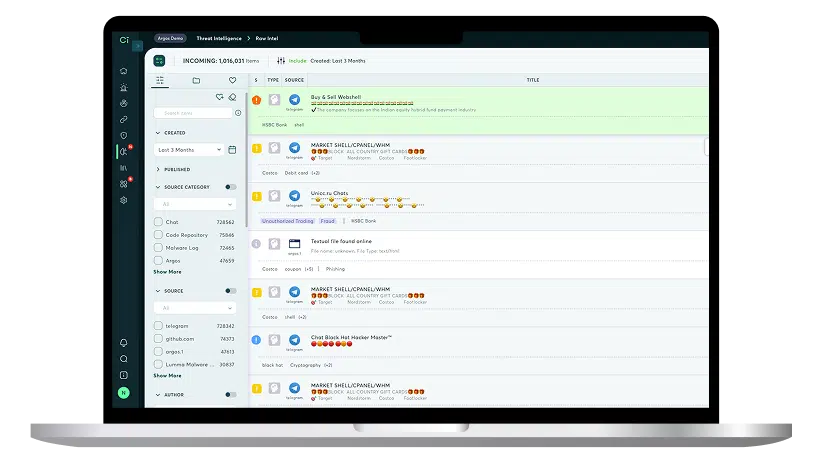This screenshot has height=463, width=823.
Task: Open notifications bell in sidebar
Action: point(124,343)
